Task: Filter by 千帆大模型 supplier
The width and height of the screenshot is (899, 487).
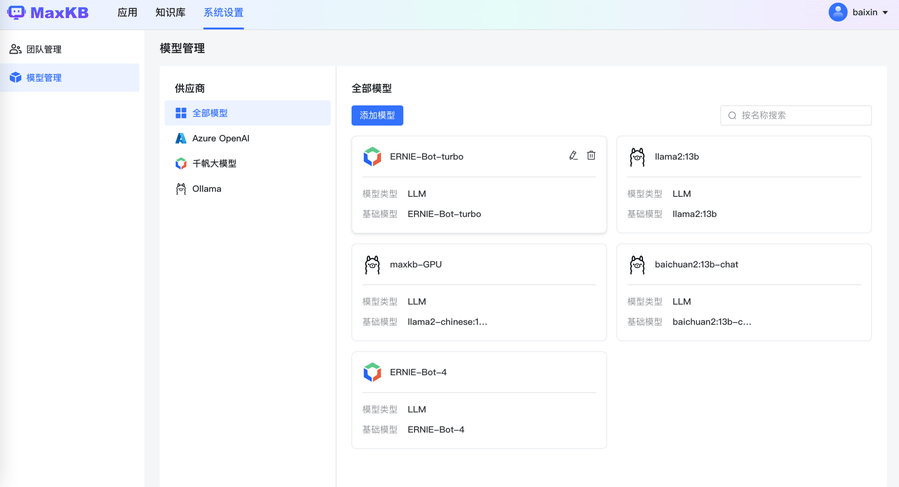Action: [x=248, y=163]
